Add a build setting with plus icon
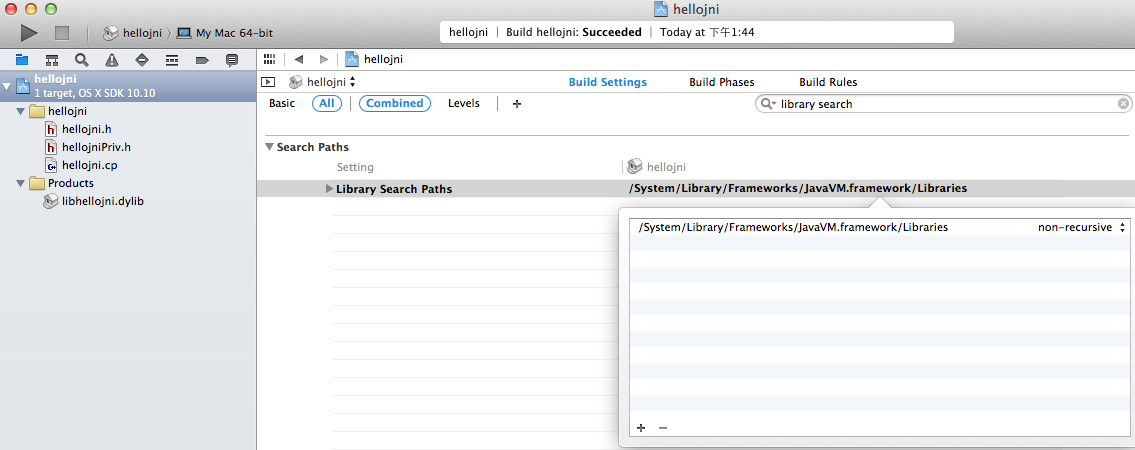 tap(517, 104)
